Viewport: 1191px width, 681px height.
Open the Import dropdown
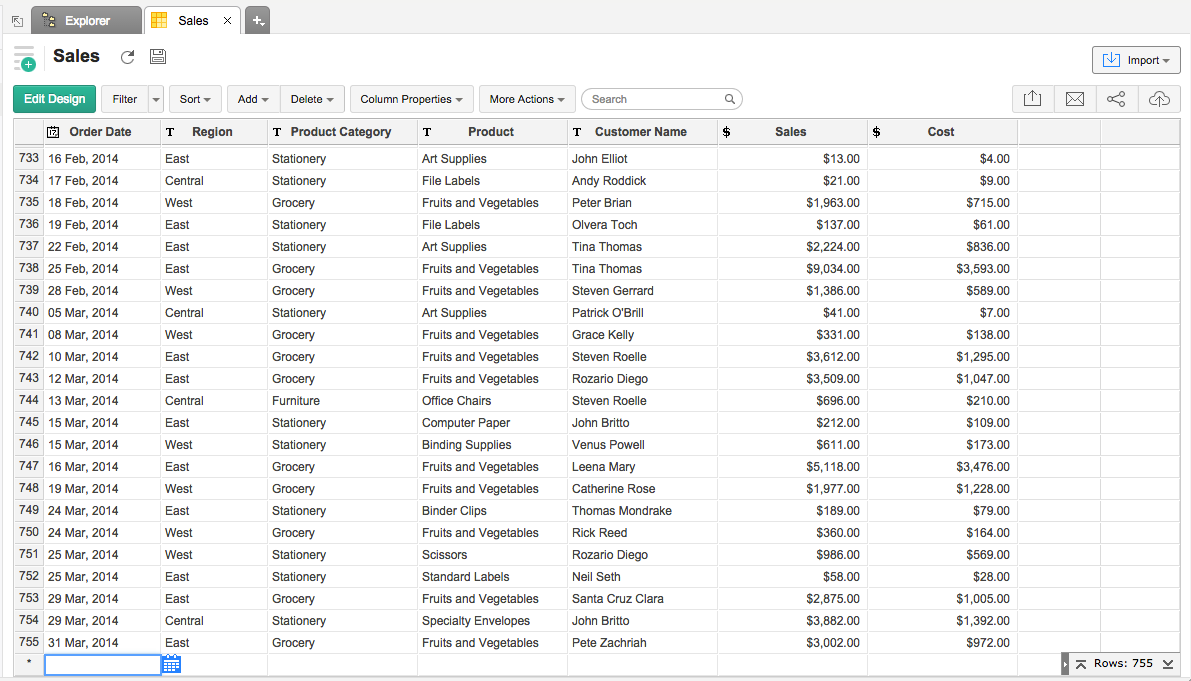tap(1136, 60)
